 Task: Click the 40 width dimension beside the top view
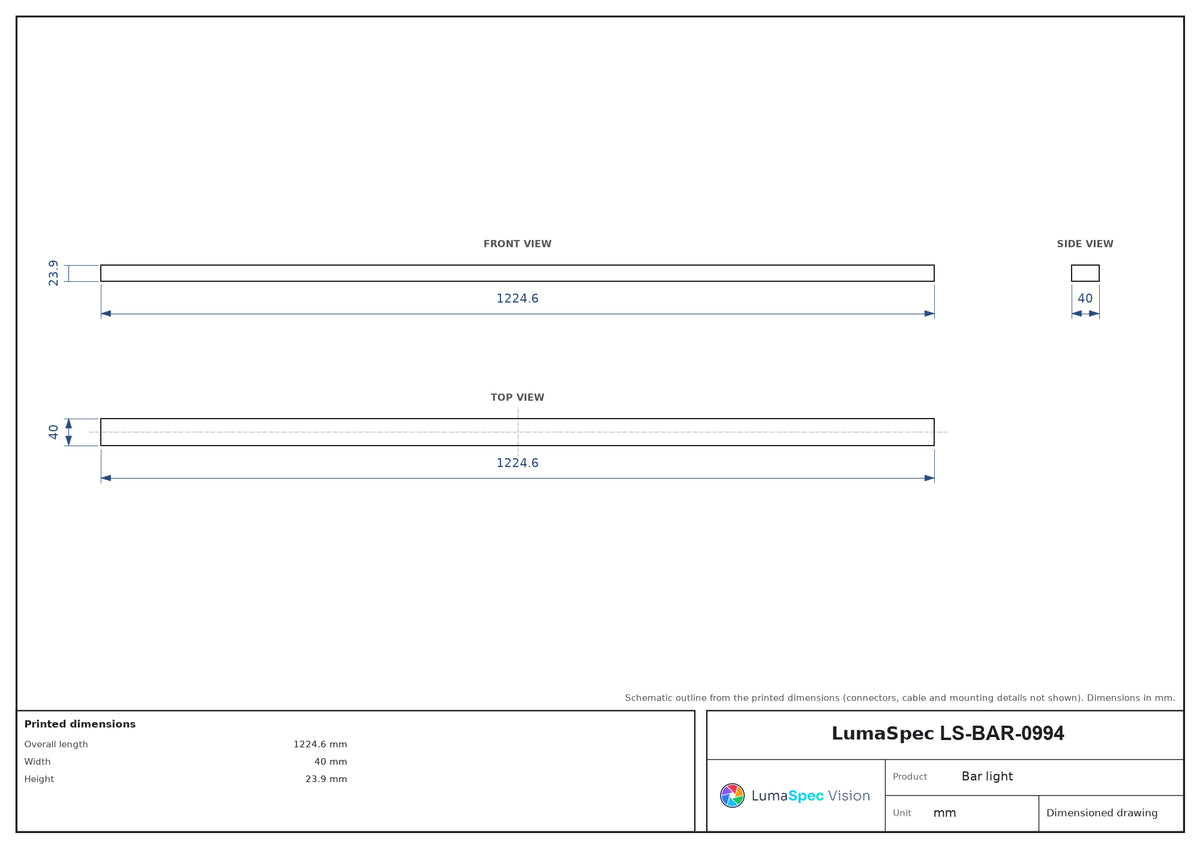(x=54, y=432)
